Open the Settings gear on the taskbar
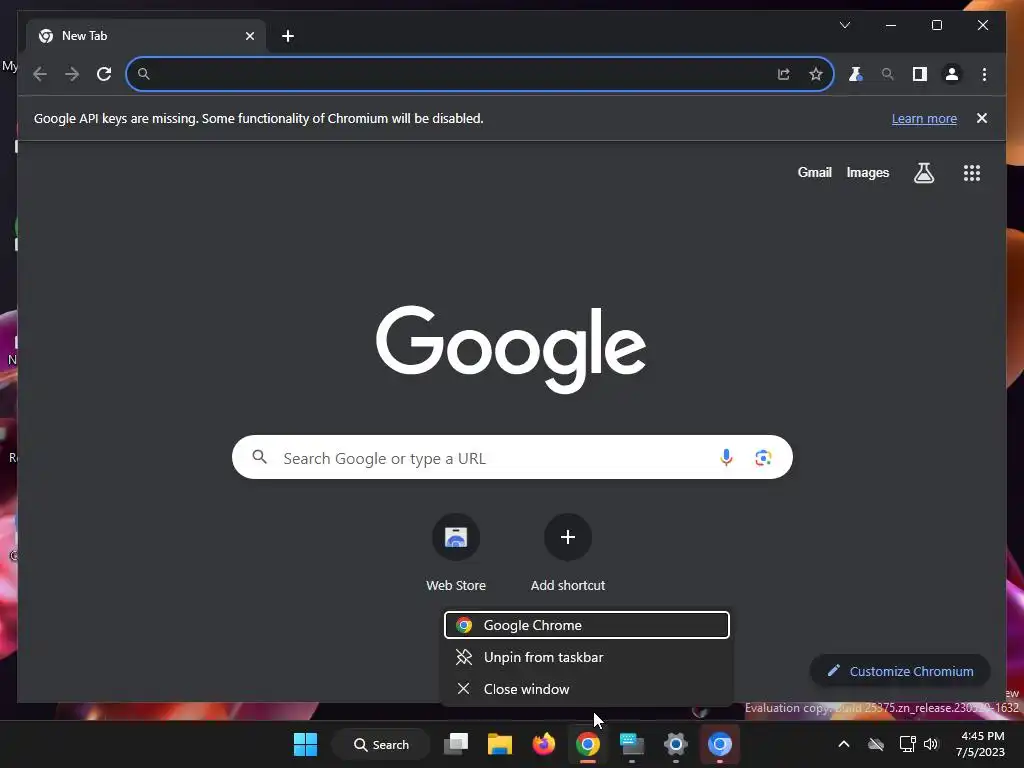This screenshot has width=1024, height=768. coord(676,744)
